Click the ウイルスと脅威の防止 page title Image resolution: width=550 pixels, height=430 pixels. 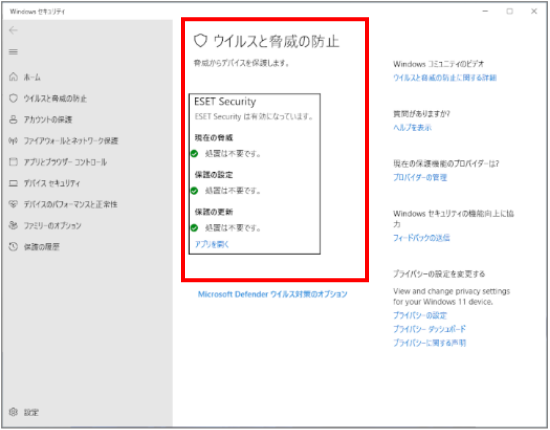276,41
